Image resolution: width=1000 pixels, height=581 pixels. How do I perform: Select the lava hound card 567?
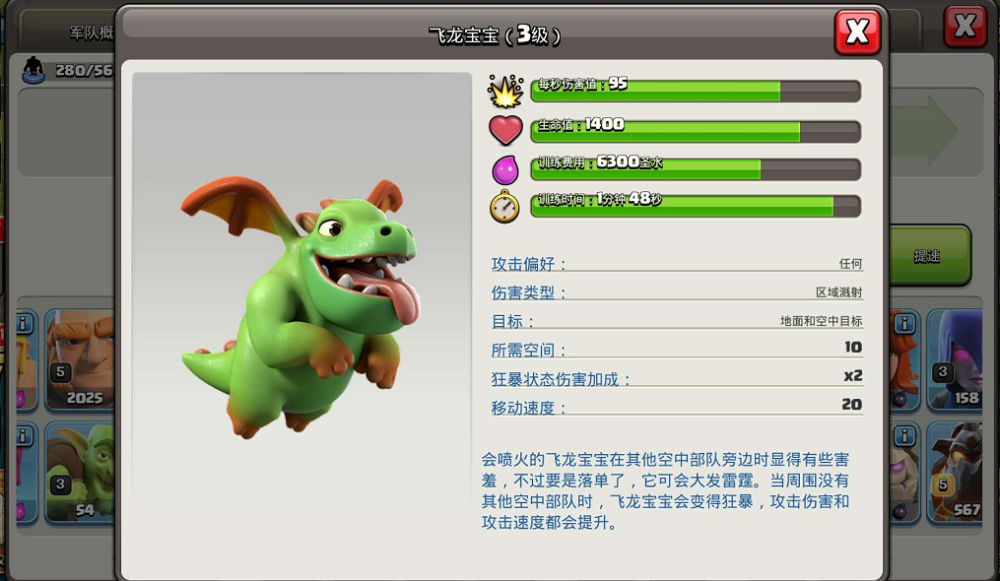pyautogui.click(x=954, y=473)
